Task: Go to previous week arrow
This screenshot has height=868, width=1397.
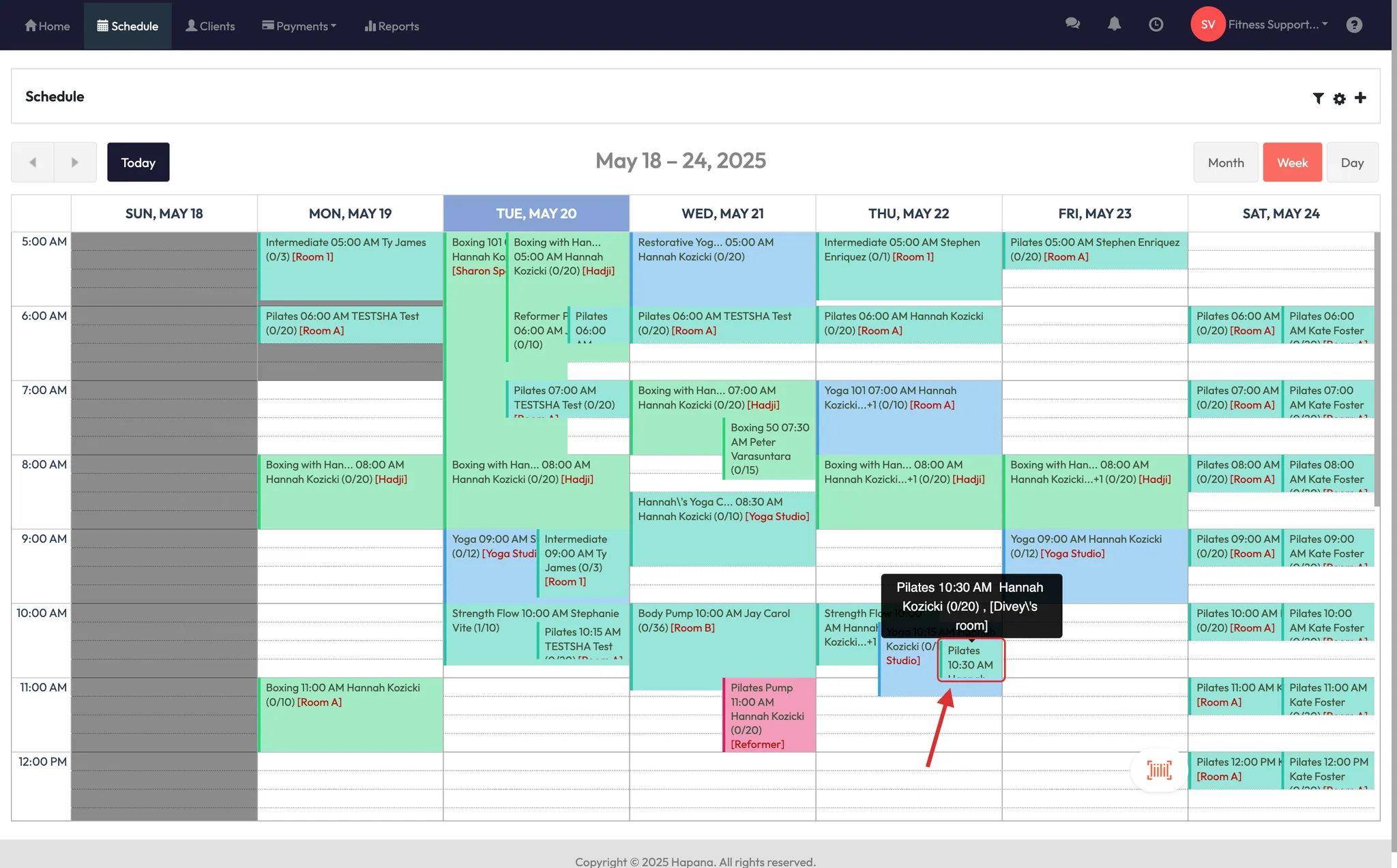Action: click(33, 162)
